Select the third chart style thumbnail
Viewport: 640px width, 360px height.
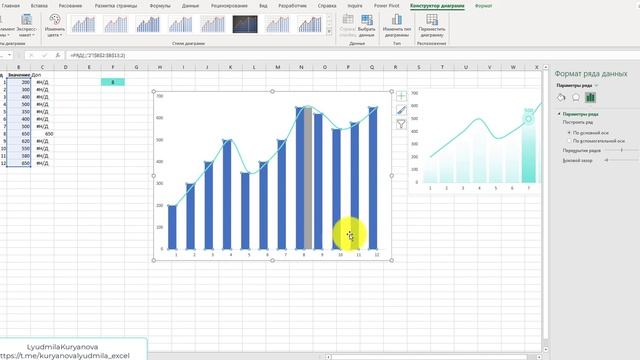click(x=148, y=24)
